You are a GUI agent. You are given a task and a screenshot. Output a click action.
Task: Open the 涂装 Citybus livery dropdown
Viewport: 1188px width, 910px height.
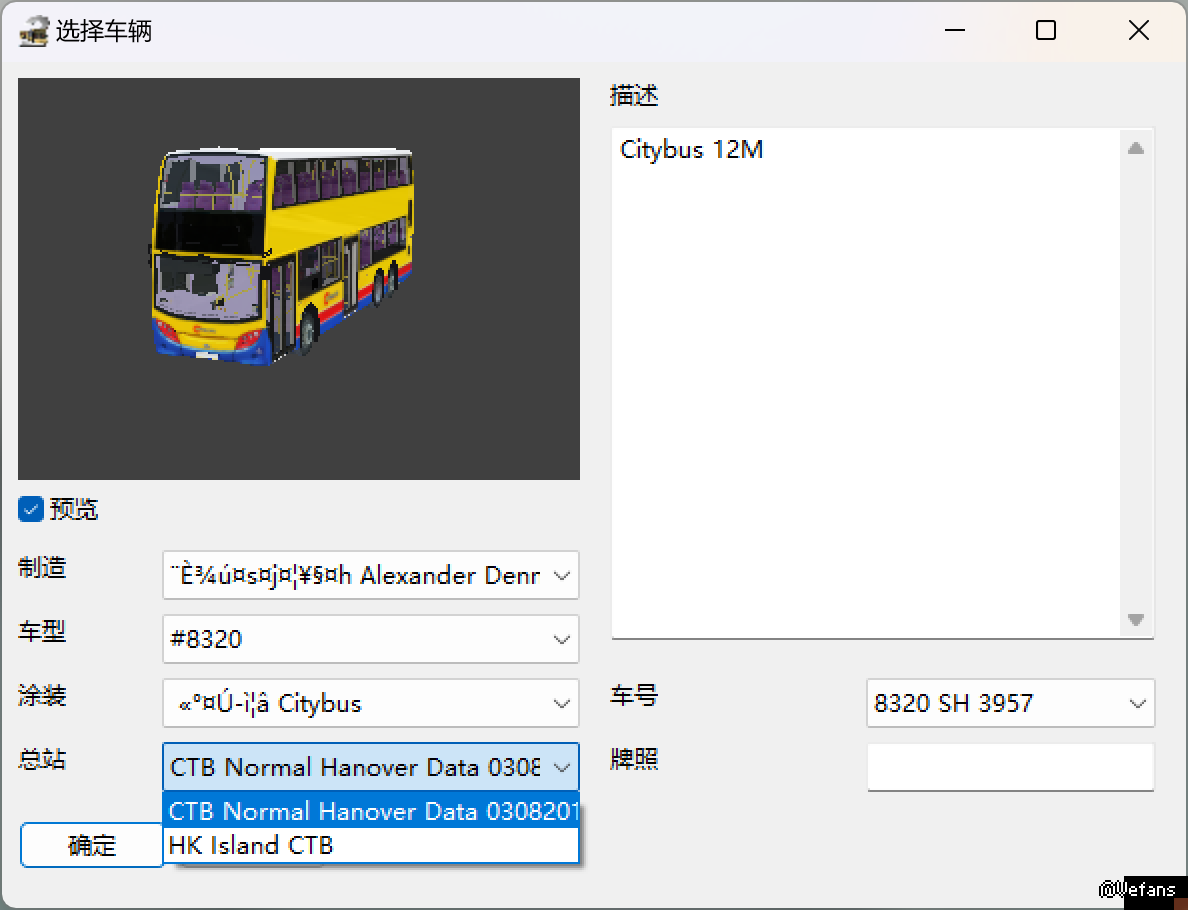click(x=370, y=703)
